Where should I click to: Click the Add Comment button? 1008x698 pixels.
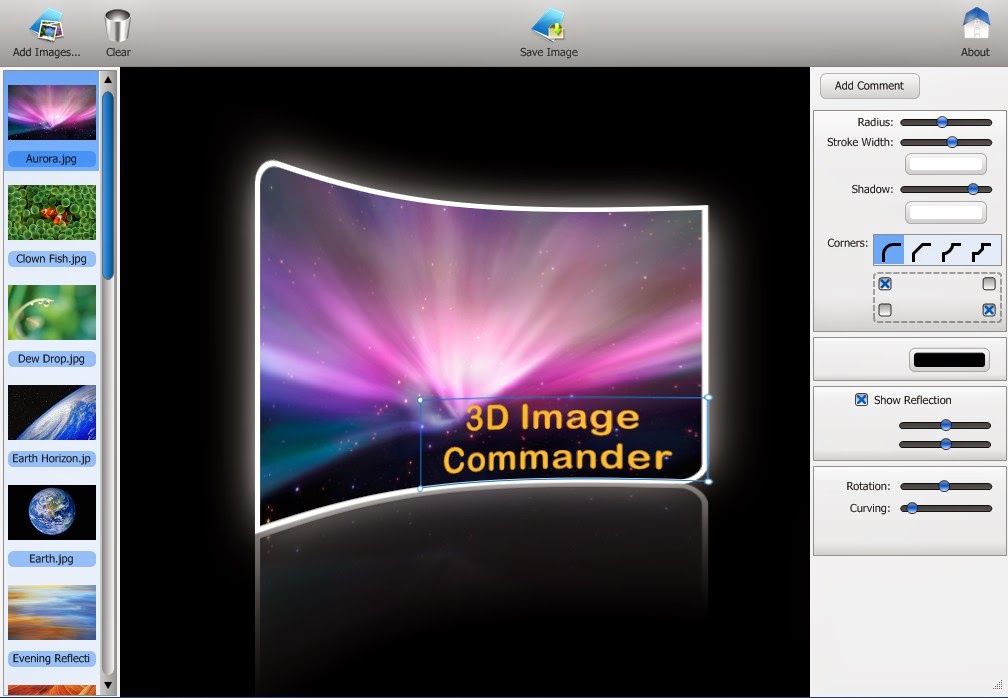[x=869, y=85]
